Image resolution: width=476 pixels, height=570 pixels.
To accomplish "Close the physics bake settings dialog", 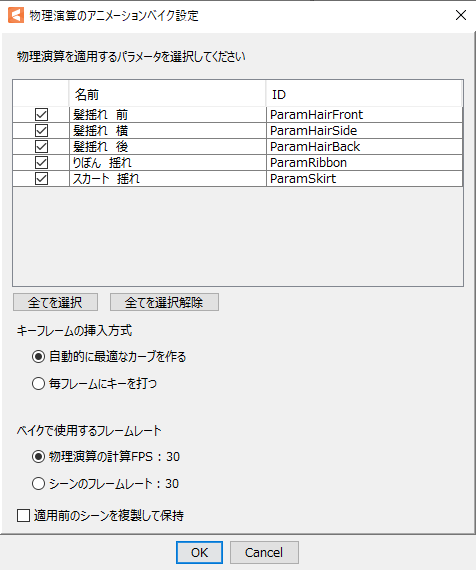I will tap(461, 15).
